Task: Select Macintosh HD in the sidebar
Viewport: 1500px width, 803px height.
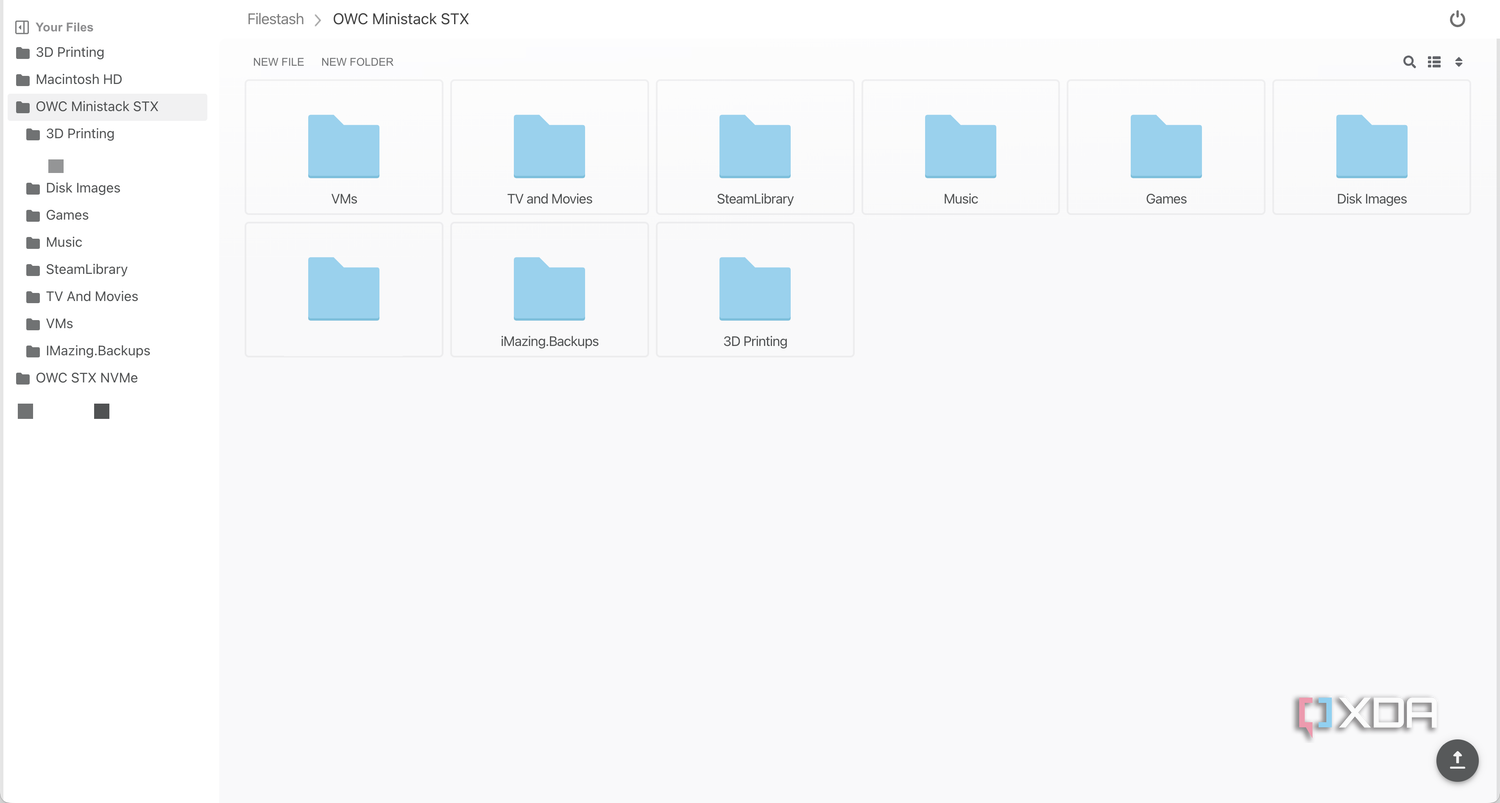Action: [107, 79]
